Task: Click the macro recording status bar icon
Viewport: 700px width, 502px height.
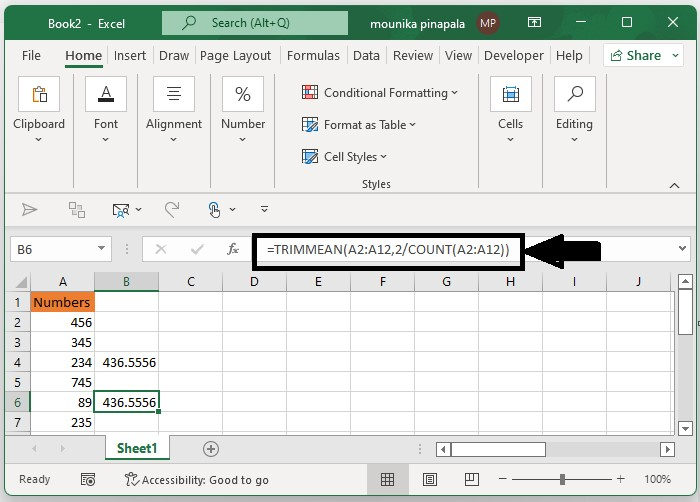Action: [x=88, y=480]
